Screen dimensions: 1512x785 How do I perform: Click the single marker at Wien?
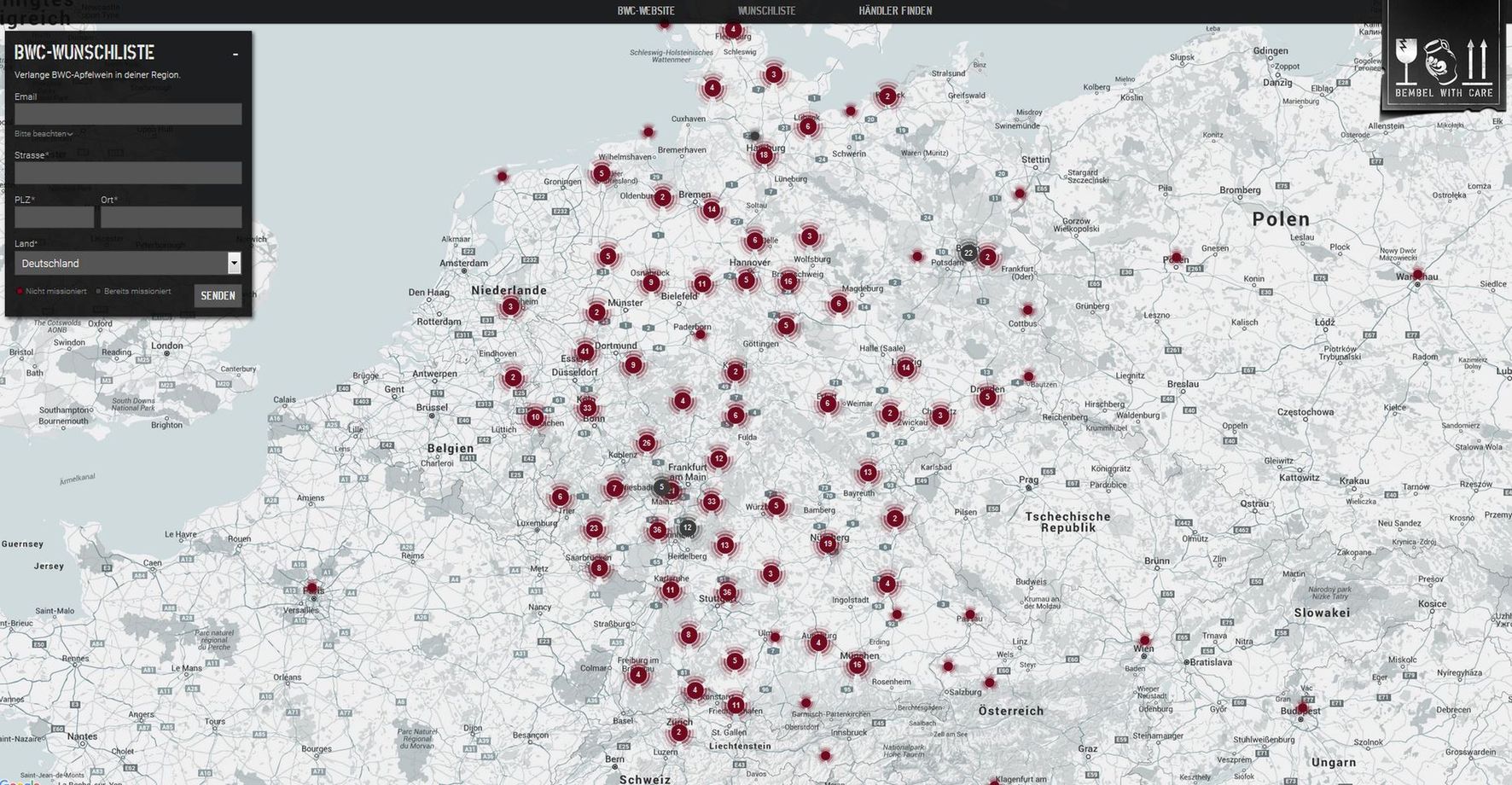click(1144, 640)
